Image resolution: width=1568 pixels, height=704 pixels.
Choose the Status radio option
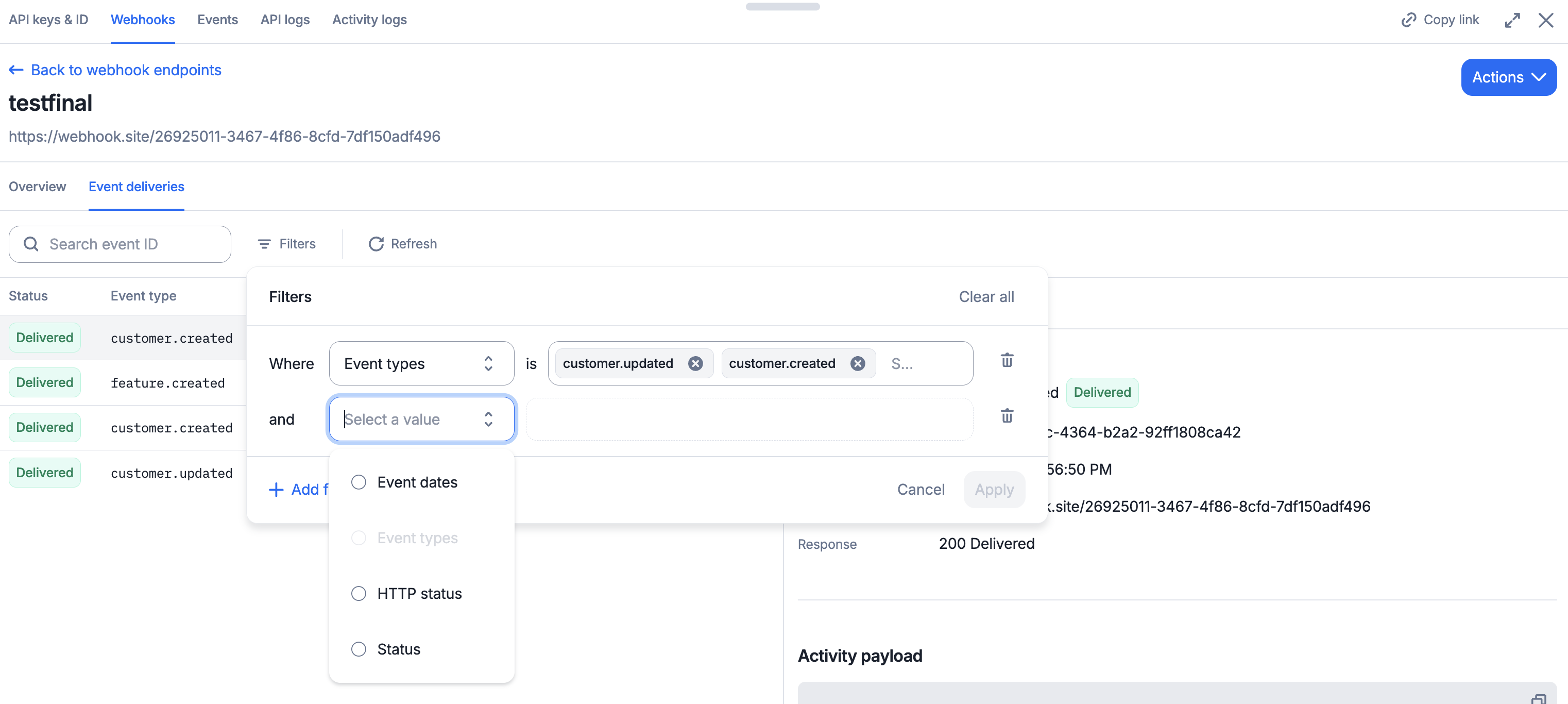pyautogui.click(x=359, y=649)
